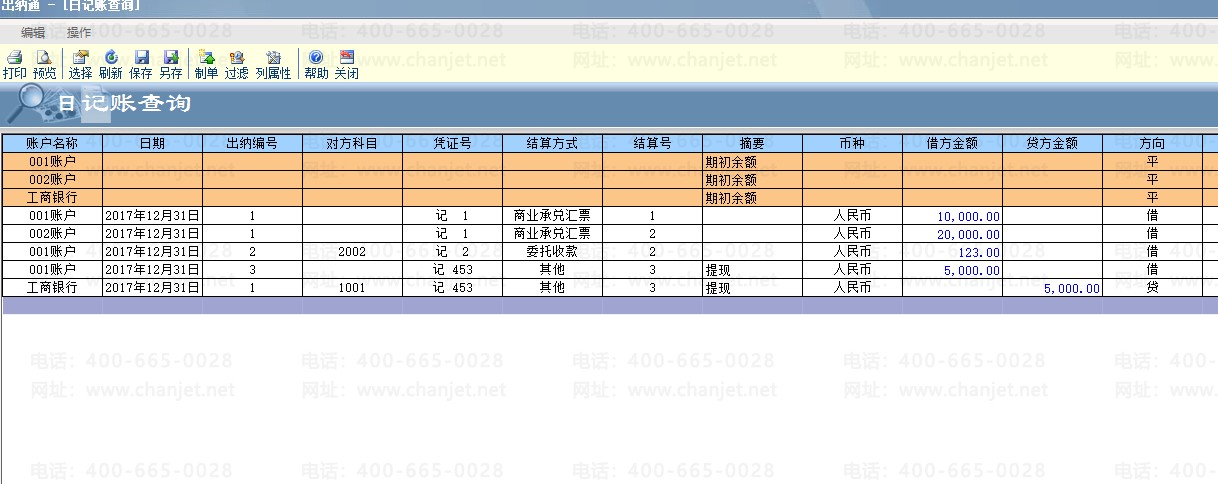
Task: Click the 记 2 voucher number cell
Action: click(452, 252)
